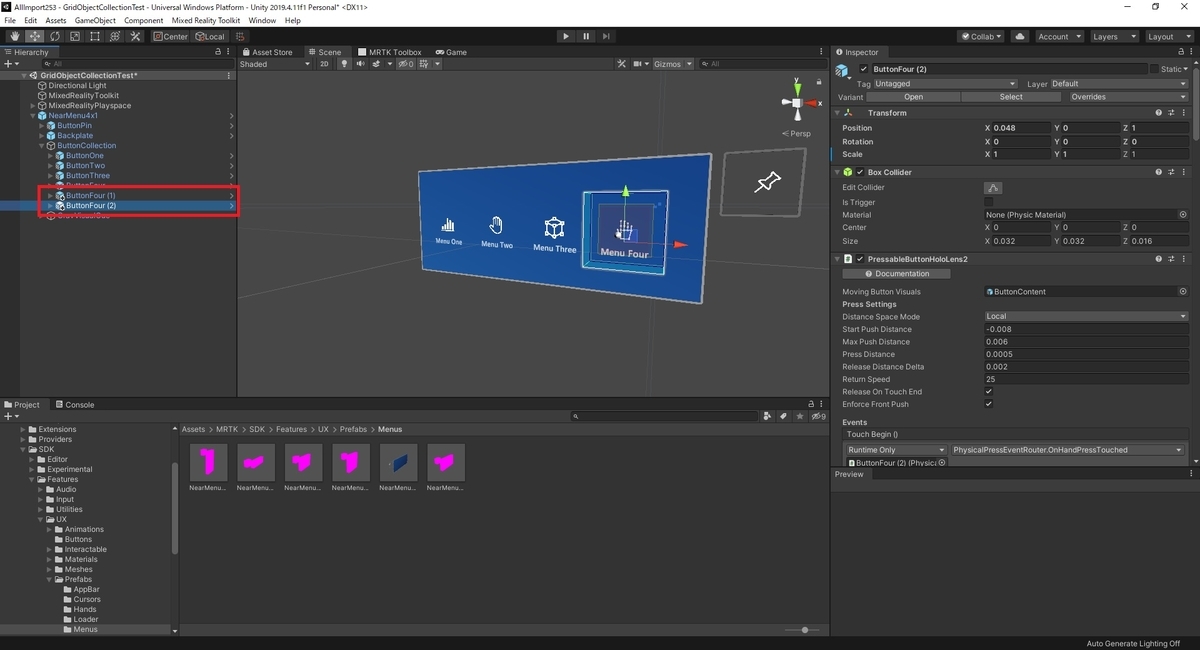
Task: Click the Edit Collider button
Action: [x=993, y=188]
